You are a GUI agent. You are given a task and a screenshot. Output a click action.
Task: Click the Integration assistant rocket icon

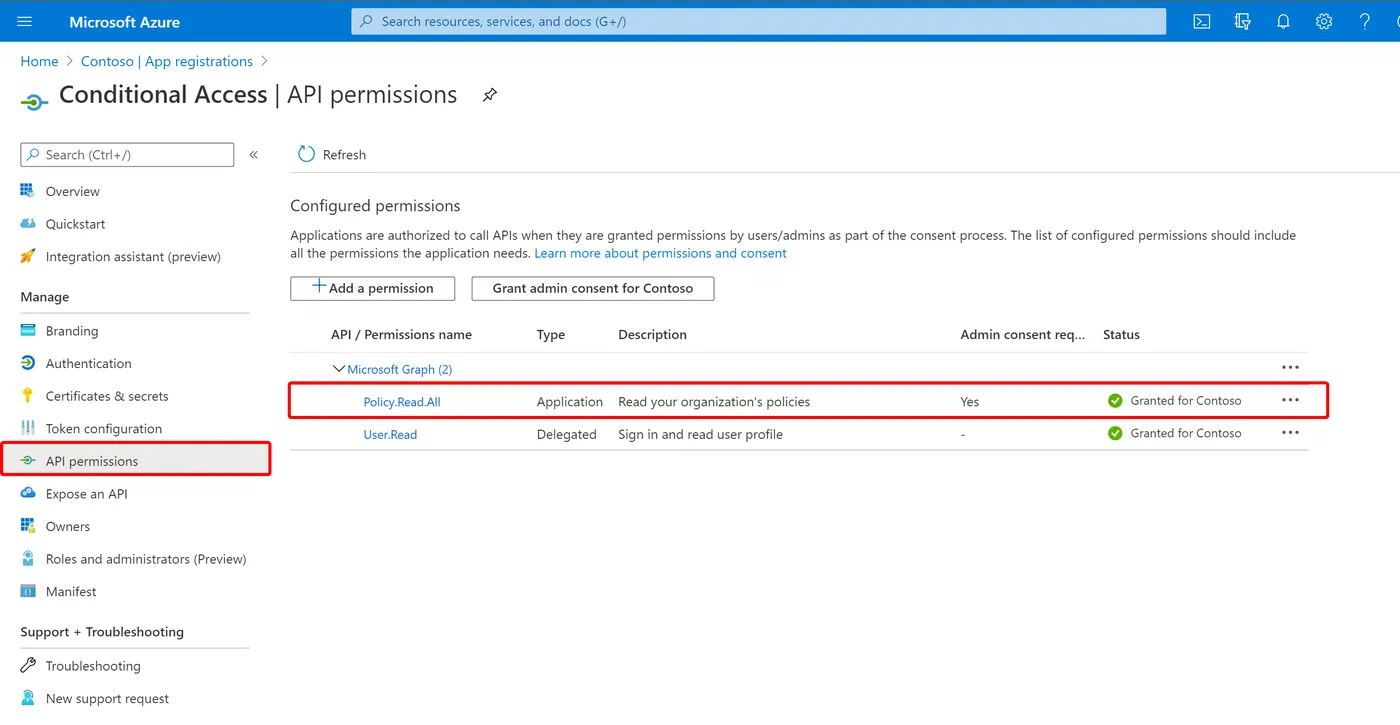tap(28, 256)
